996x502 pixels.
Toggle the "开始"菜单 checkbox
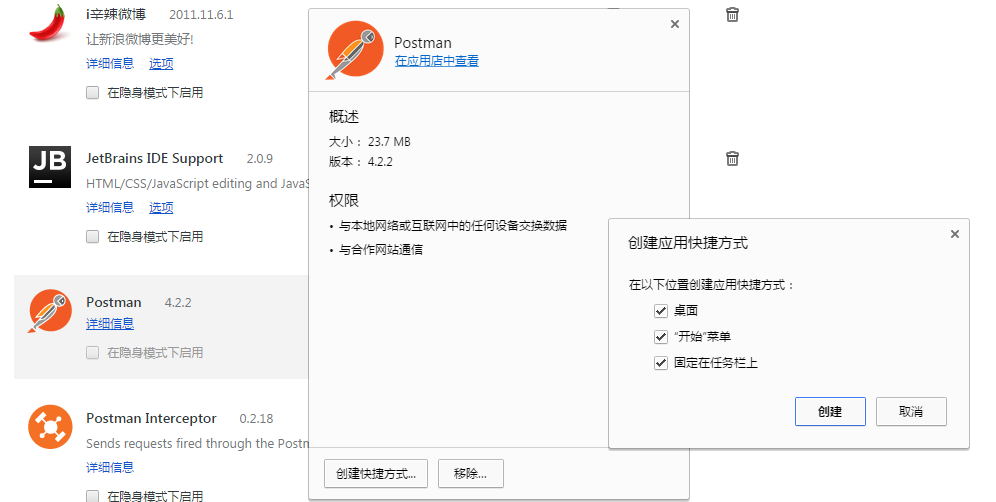660,337
